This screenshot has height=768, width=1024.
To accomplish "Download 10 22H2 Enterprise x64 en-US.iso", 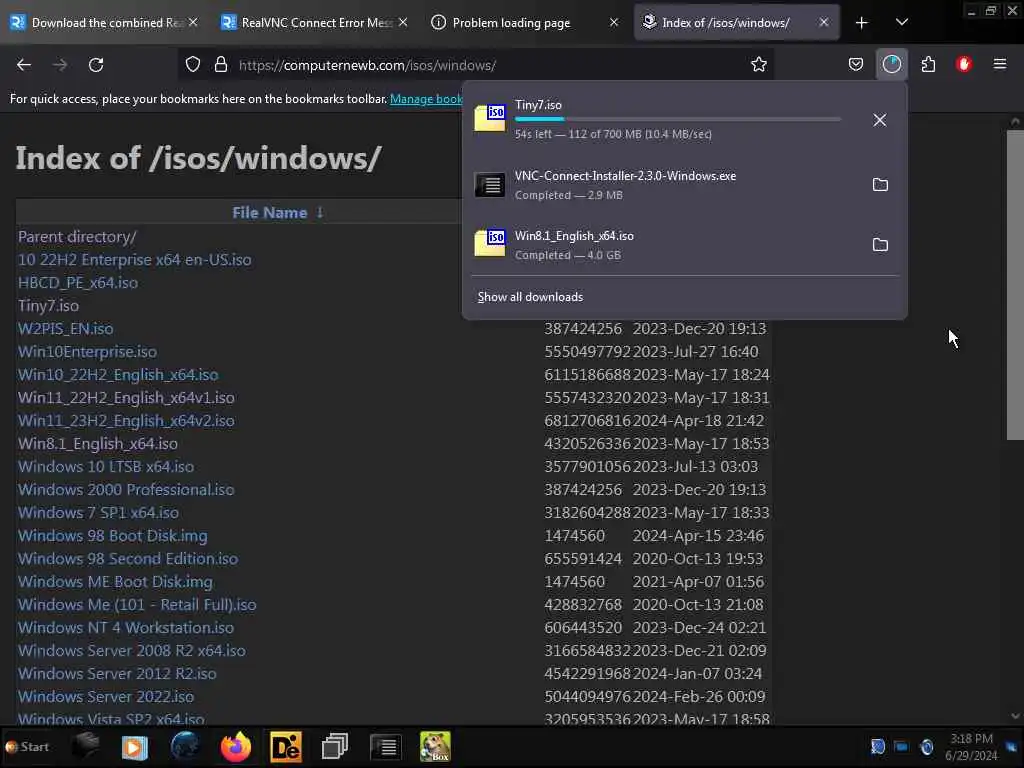I will (x=135, y=260).
